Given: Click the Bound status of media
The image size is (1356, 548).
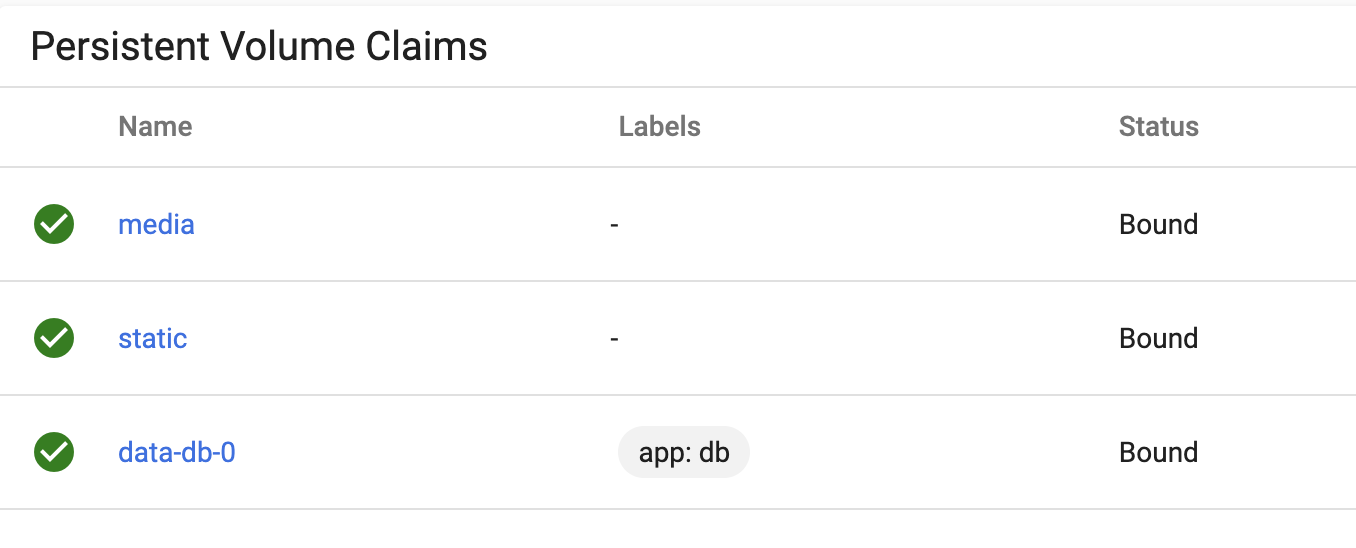Looking at the screenshot, I should coord(1158,224).
